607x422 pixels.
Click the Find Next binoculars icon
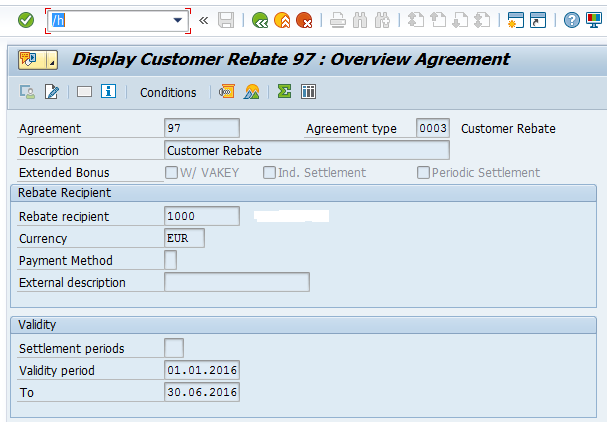click(x=382, y=20)
